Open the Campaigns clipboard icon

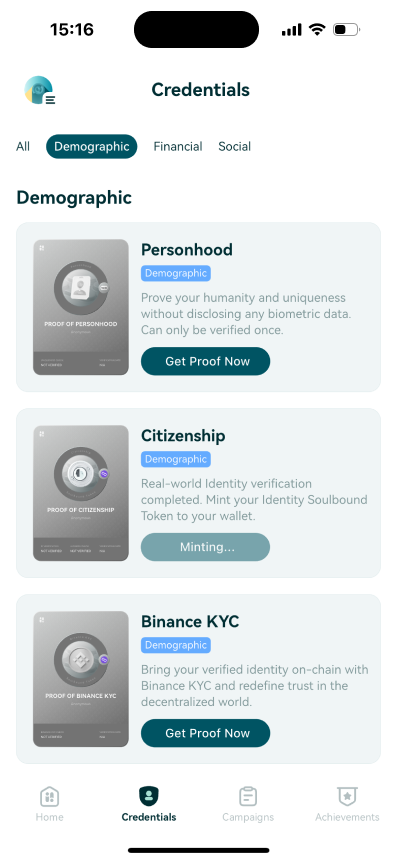click(x=248, y=796)
